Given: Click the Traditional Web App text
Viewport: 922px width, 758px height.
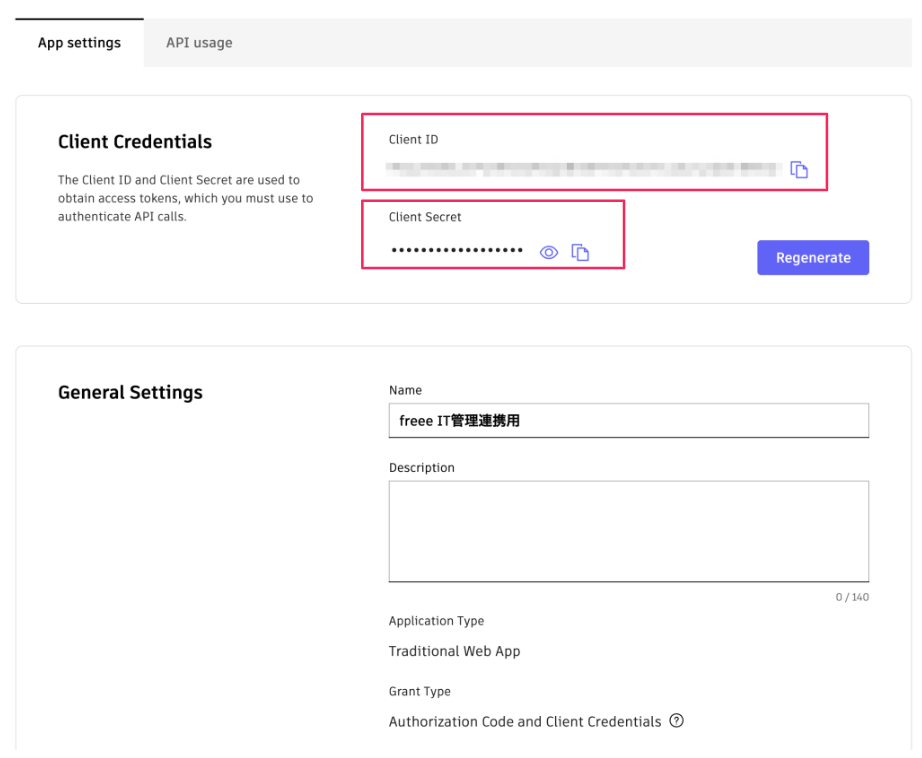Looking at the screenshot, I should tap(454, 651).
